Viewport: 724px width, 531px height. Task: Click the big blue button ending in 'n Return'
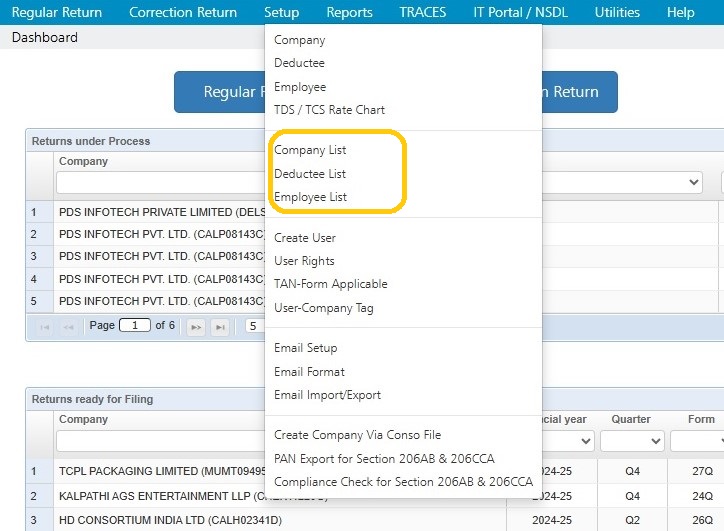[x=580, y=92]
